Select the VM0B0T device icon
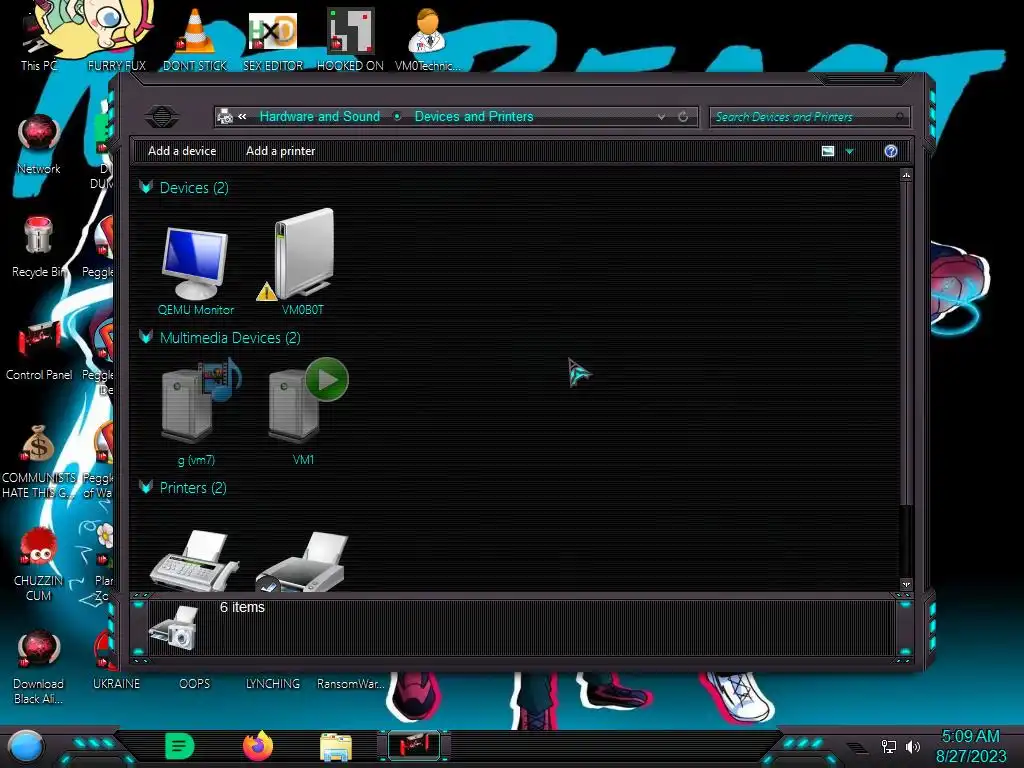Image resolution: width=1024 pixels, height=768 pixels. [x=302, y=255]
